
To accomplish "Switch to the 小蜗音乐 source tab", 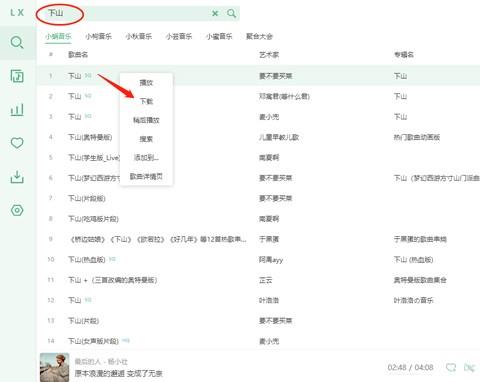I will 59,36.
